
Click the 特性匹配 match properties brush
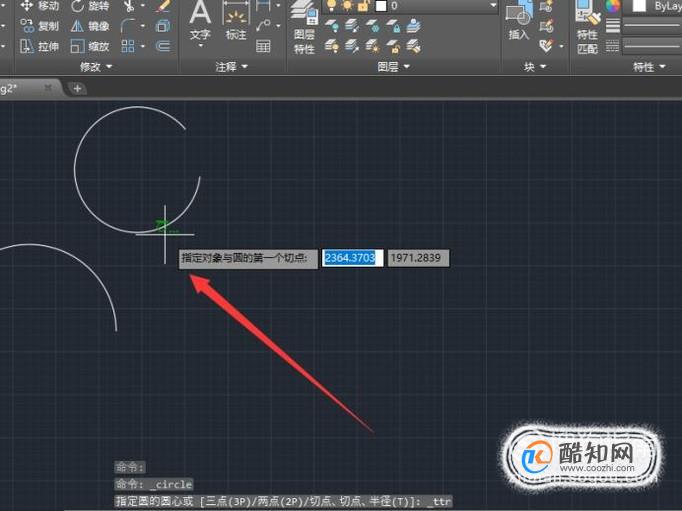click(x=587, y=27)
